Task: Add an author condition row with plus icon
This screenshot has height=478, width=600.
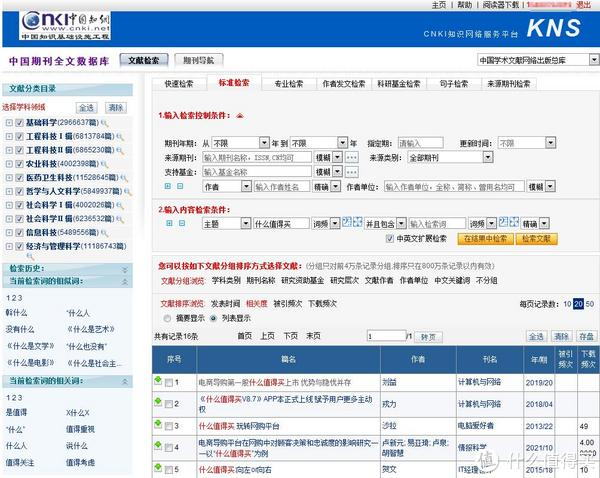Action: (x=168, y=186)
